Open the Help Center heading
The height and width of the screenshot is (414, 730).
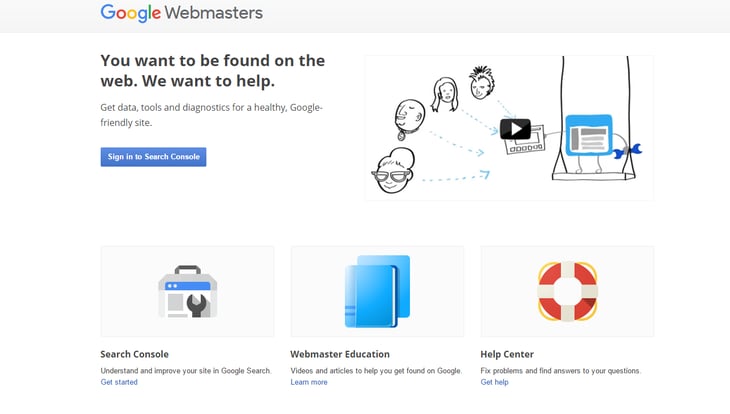[507, 354]
